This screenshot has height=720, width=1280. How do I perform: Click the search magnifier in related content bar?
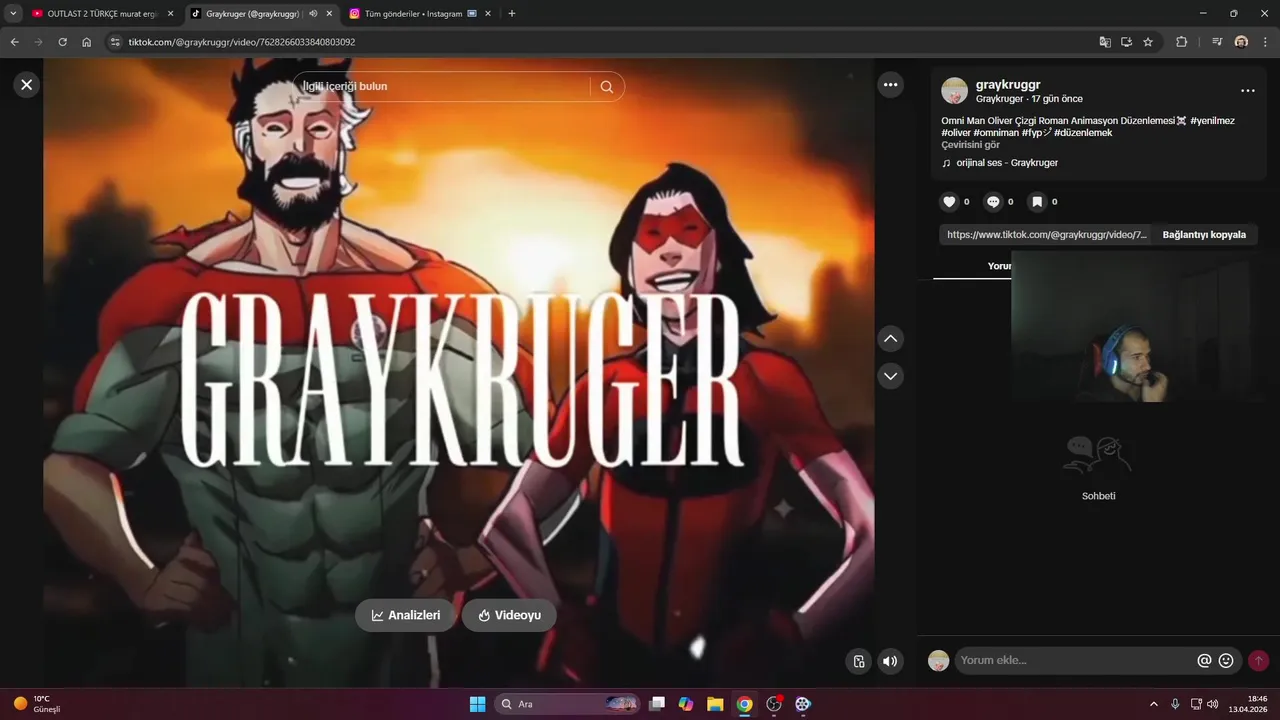point(607,87)
